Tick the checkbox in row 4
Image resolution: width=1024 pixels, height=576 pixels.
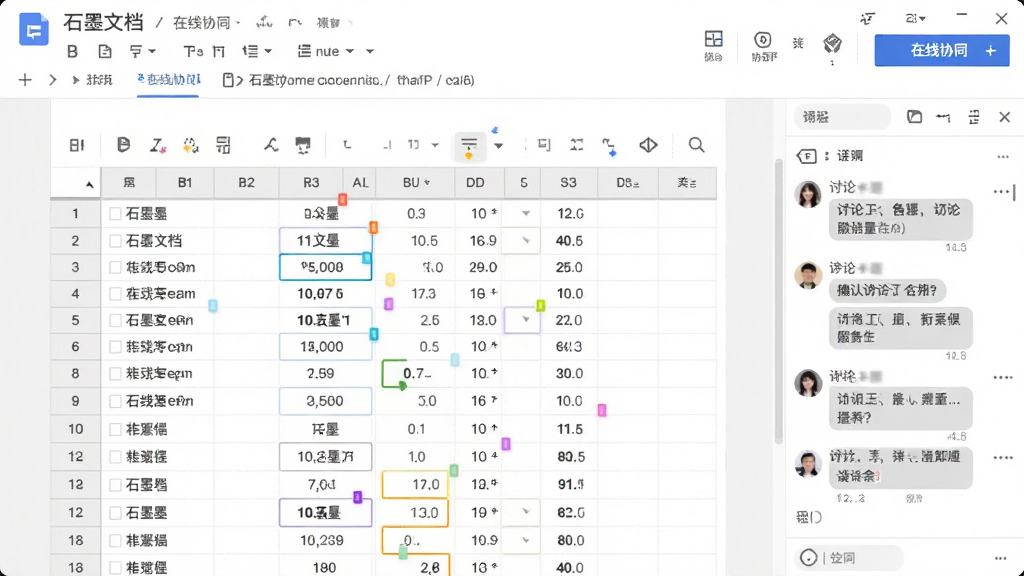point(115,294)
